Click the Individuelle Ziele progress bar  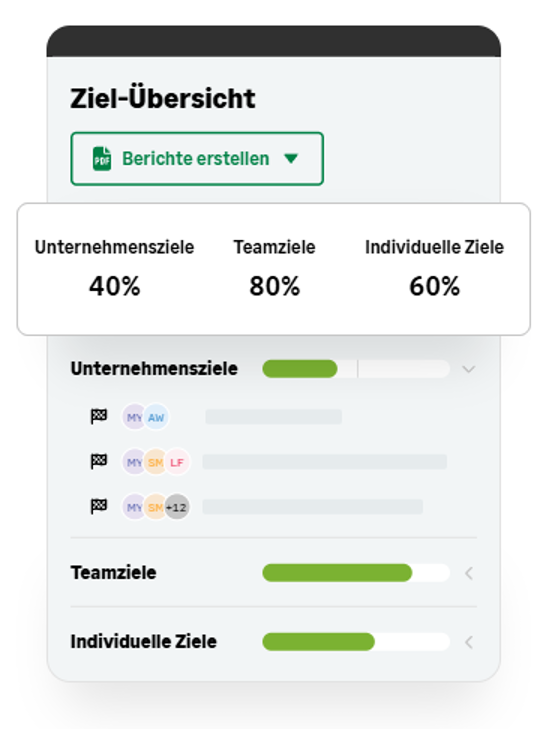pyautogui.click(x=356, y=642)
